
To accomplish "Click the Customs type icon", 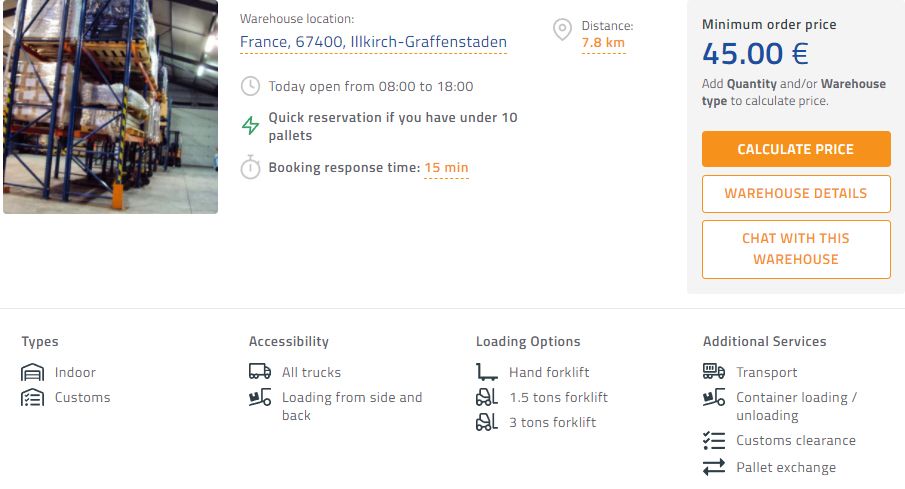I will pyautogui.click(x=33, y=397).
